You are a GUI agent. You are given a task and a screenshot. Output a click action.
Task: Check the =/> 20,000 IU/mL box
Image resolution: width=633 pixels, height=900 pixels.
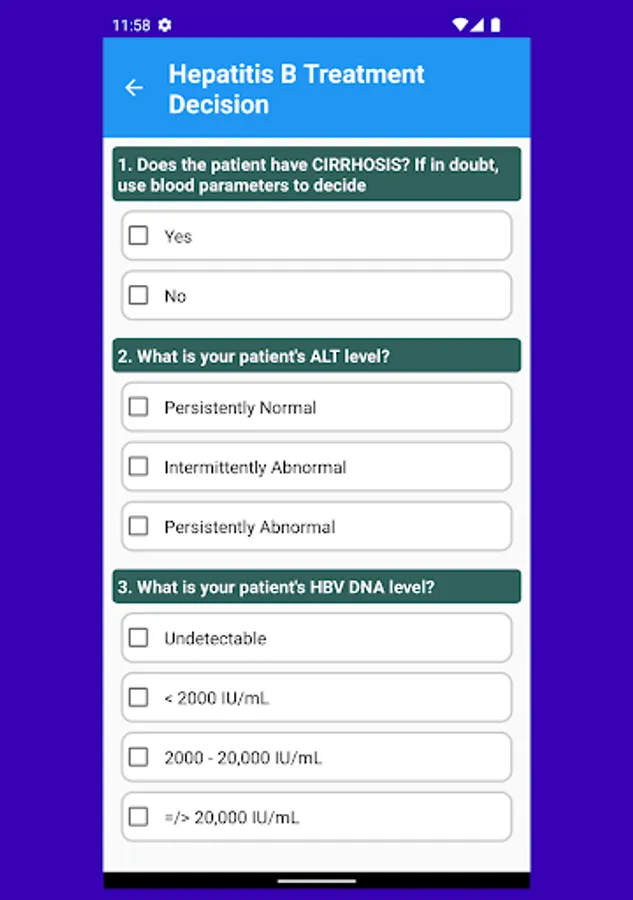139,817
